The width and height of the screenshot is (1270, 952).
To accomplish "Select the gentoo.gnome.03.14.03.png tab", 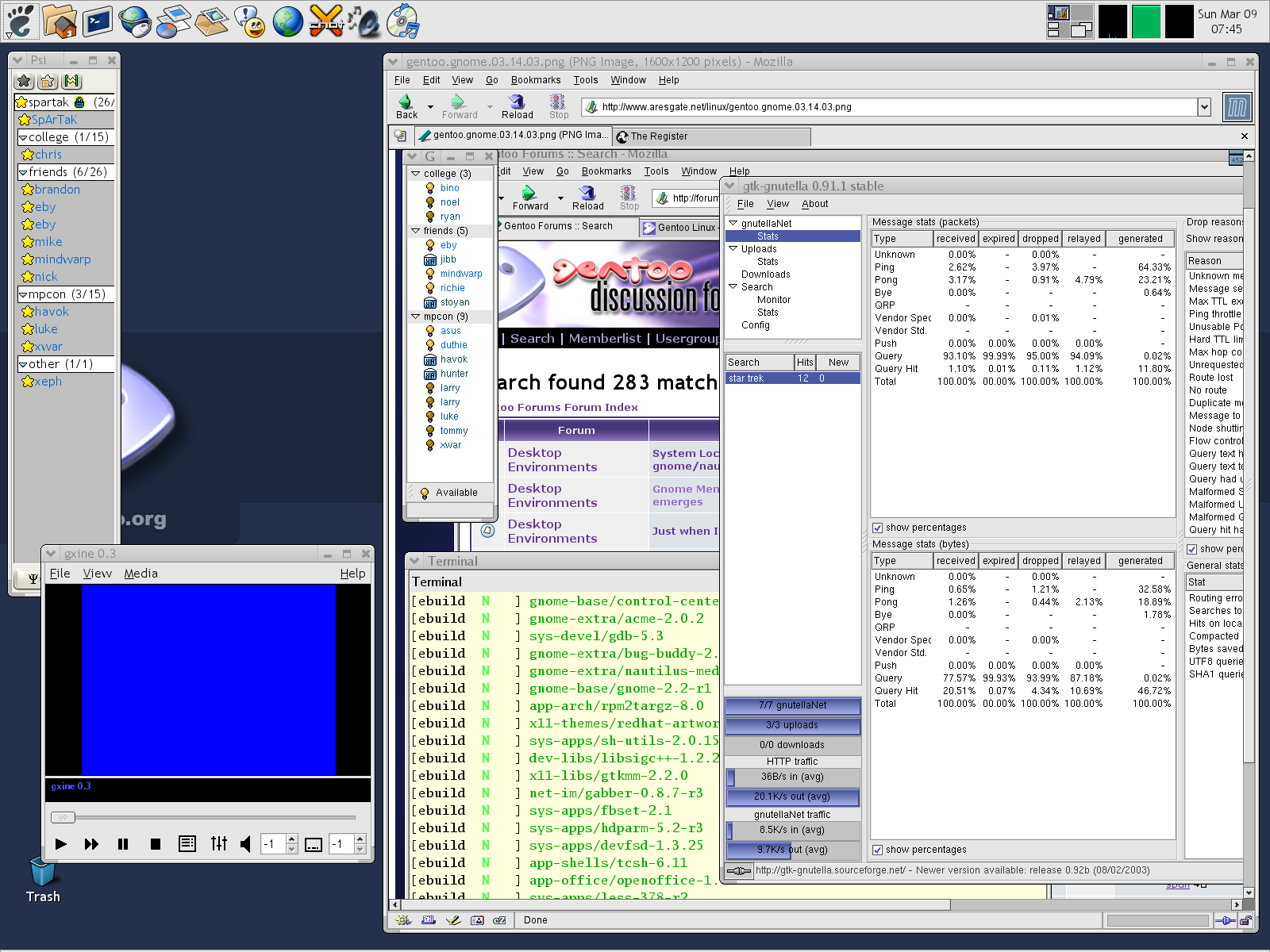I will (x=513, y=135).
